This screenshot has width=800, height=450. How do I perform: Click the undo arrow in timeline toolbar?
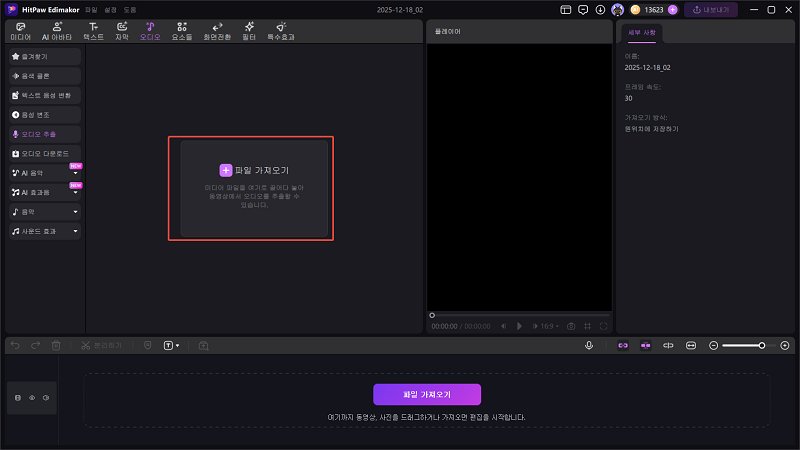tap(15, 345)
